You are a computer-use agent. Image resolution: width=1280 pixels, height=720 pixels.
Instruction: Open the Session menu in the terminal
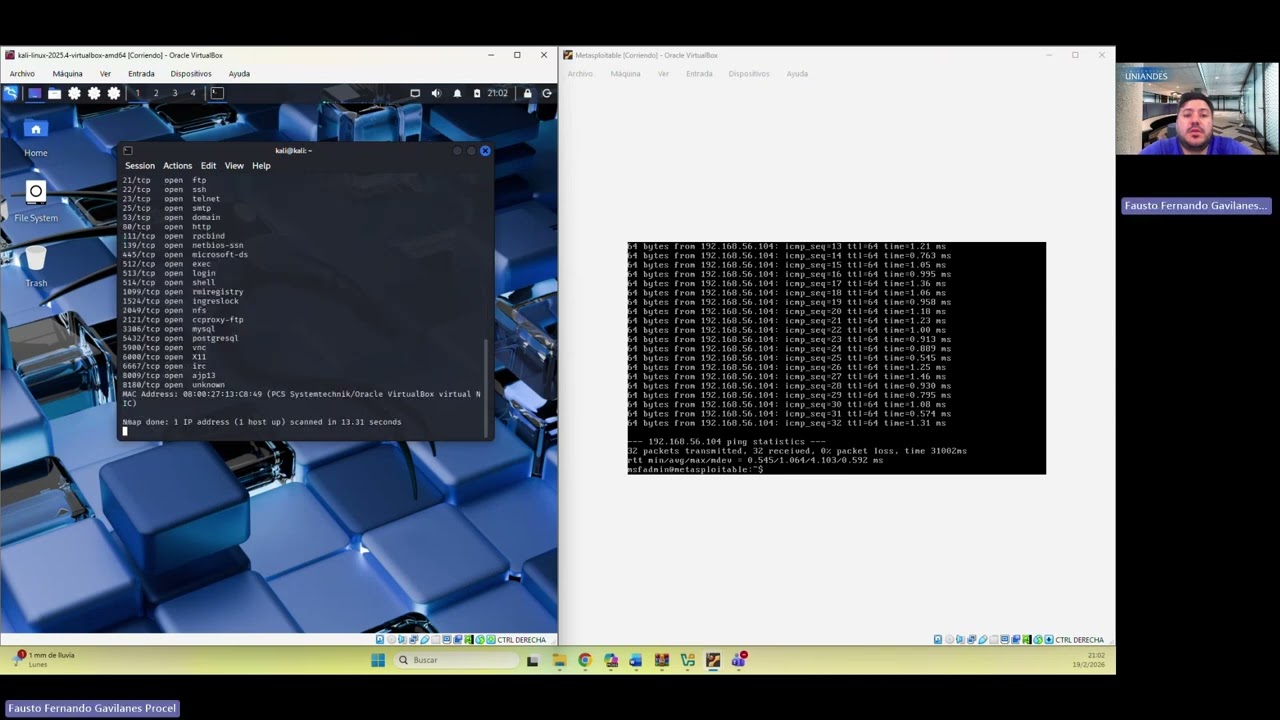point(140,166)
